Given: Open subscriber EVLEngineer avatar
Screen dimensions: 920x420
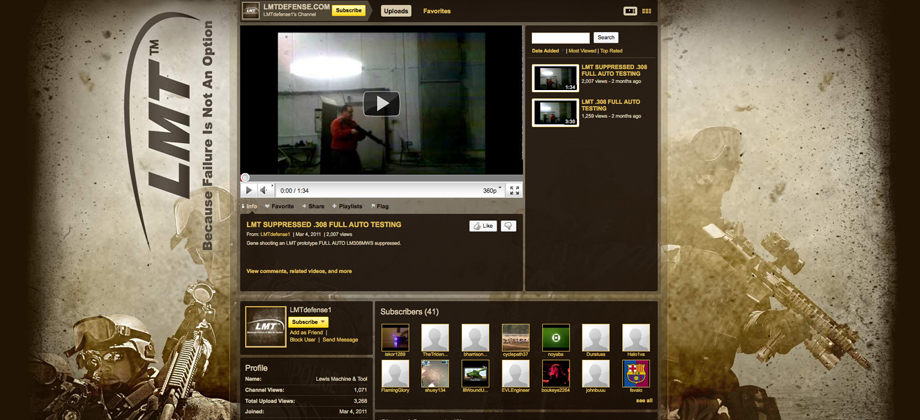Looking at the screenshot, I should coord(516,374).
